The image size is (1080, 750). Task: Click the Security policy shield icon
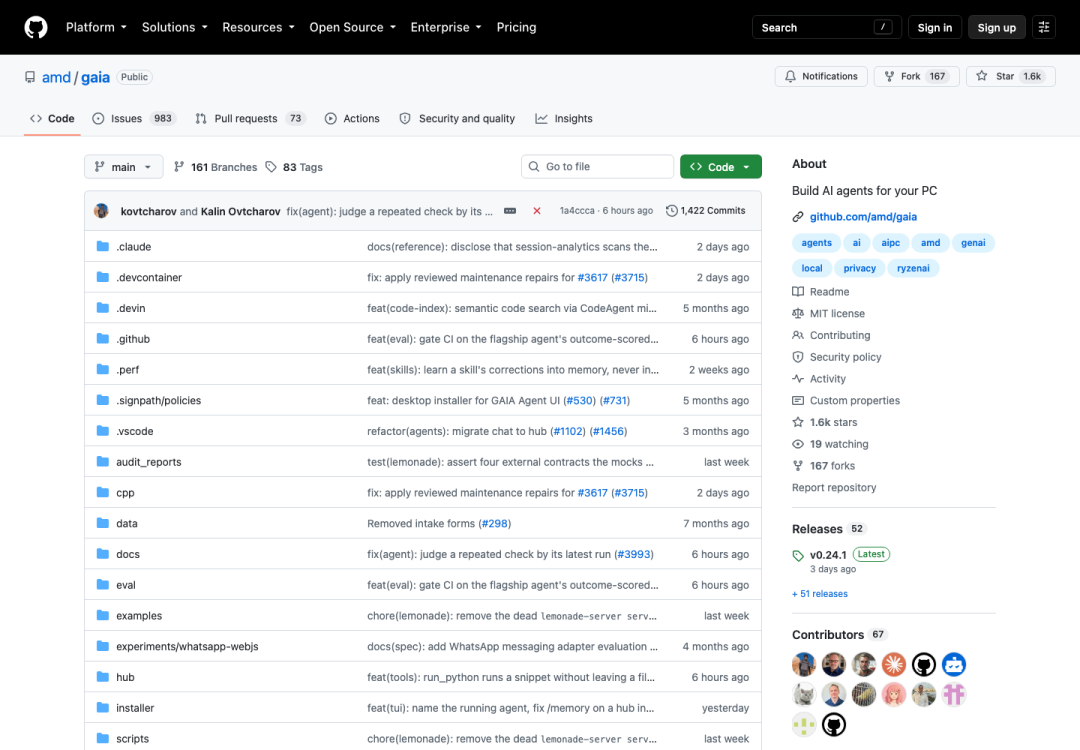(x=798, y=357)
